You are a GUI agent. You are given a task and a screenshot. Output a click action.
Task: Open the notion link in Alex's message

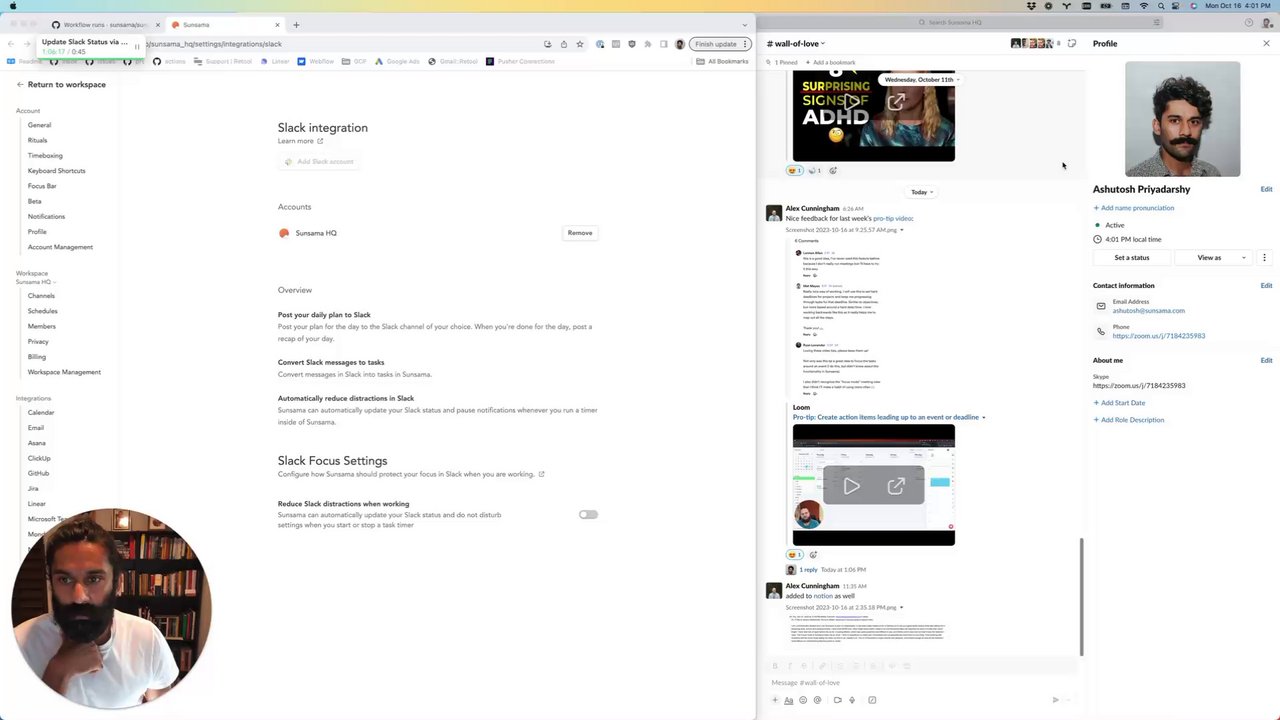823,596
